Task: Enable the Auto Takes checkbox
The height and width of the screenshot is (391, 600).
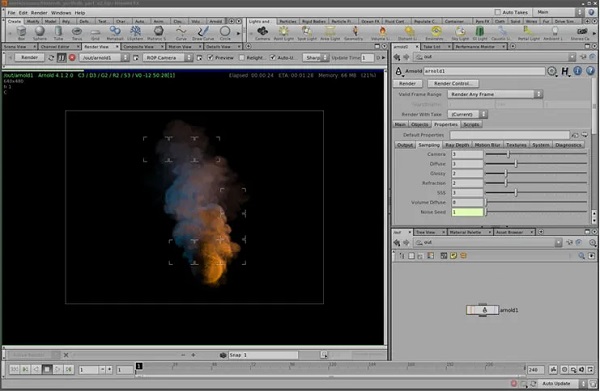Action: (x=497, y=12)
